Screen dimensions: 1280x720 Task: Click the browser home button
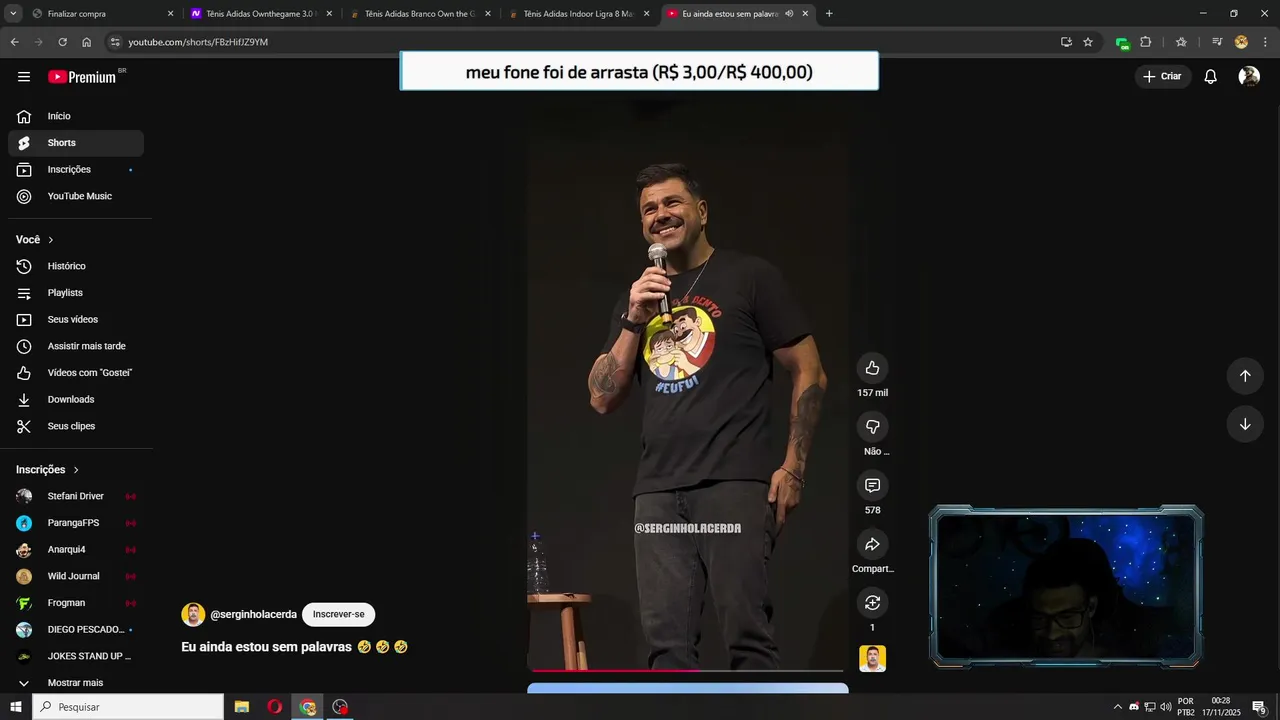[x=86, y=42]
